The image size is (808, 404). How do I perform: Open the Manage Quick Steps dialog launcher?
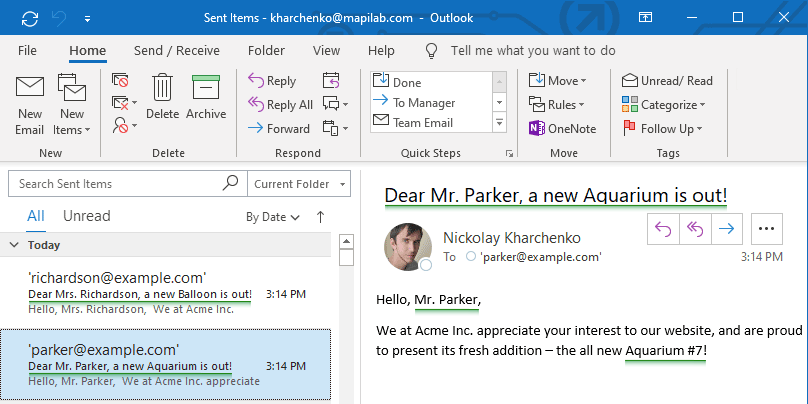[x=509, y=153]
